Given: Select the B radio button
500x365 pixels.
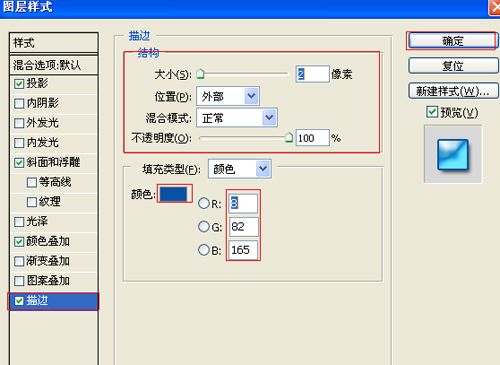Looking at the screenshot, I should 203,250.
